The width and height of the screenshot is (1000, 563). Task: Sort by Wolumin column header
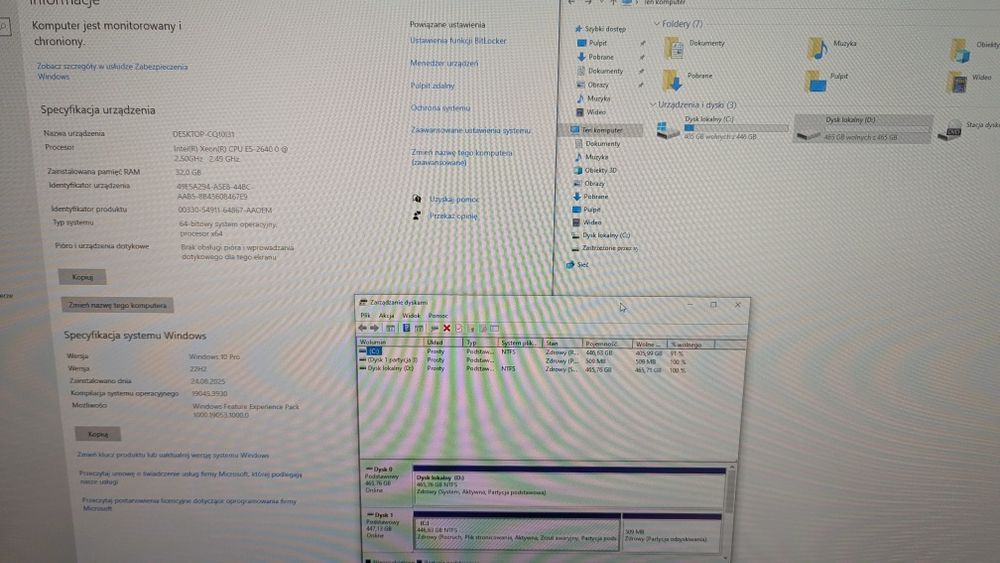pyautogui.click(x=390, y=342)
